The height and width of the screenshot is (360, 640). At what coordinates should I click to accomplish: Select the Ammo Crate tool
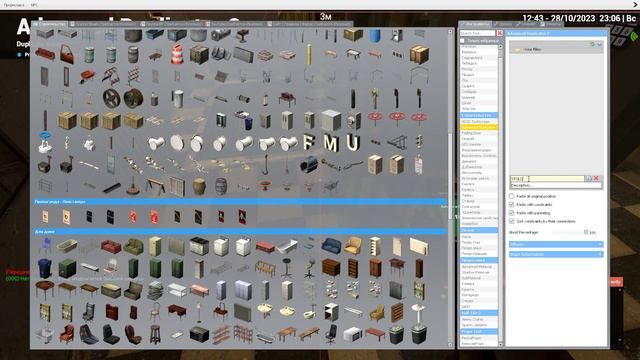point(479,319)
